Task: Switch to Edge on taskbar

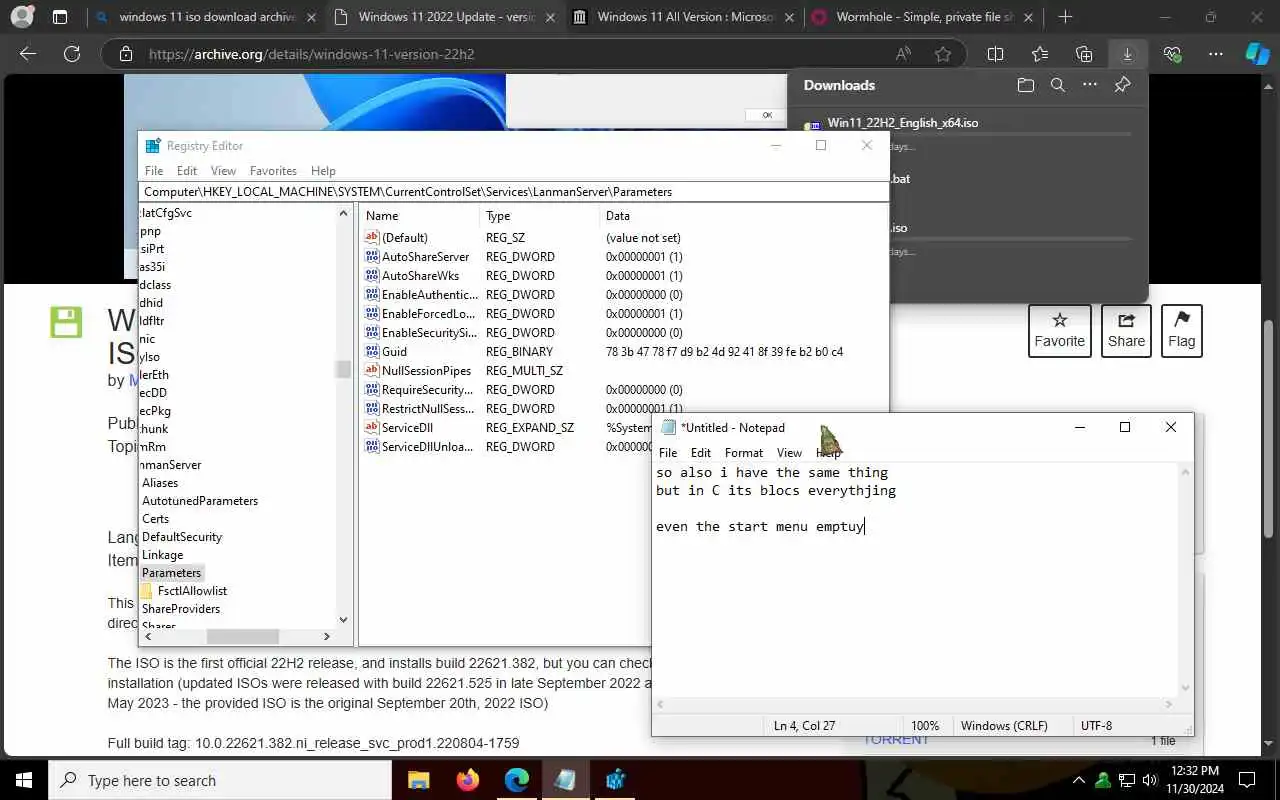Action: [517, 780]
